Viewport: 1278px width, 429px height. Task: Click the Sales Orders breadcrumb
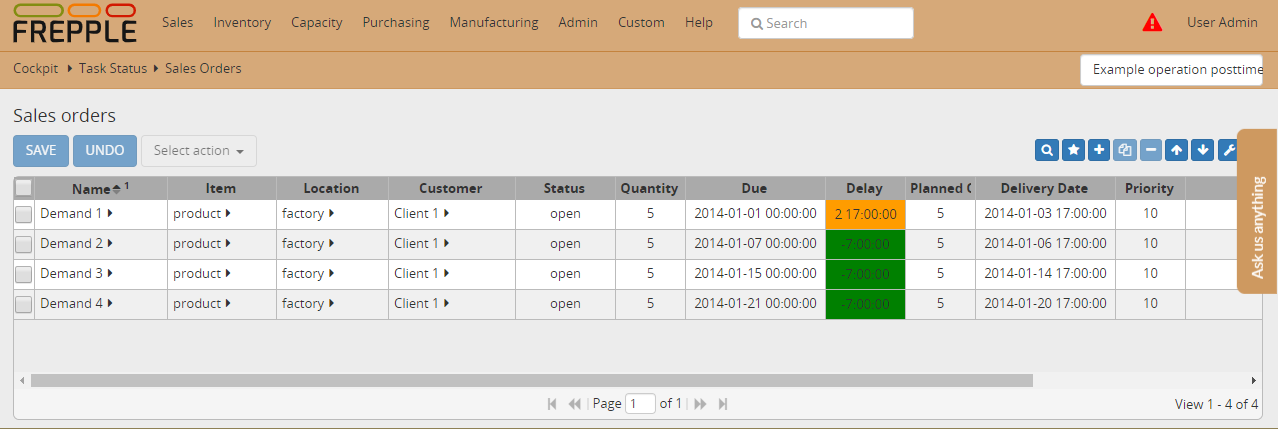pos(203,69)
